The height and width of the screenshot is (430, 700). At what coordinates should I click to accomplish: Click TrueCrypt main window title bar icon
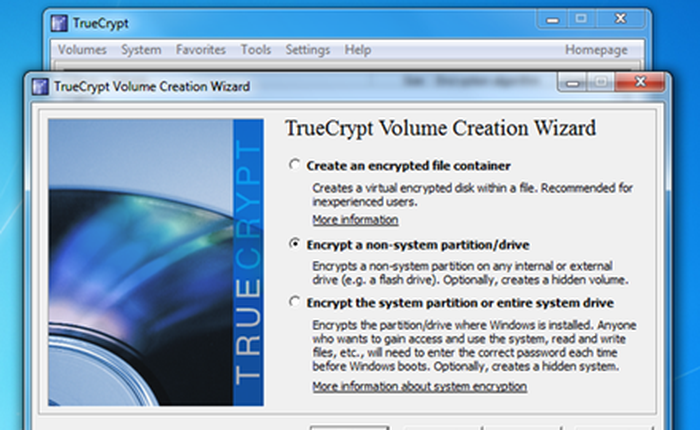tap(59, 23)
